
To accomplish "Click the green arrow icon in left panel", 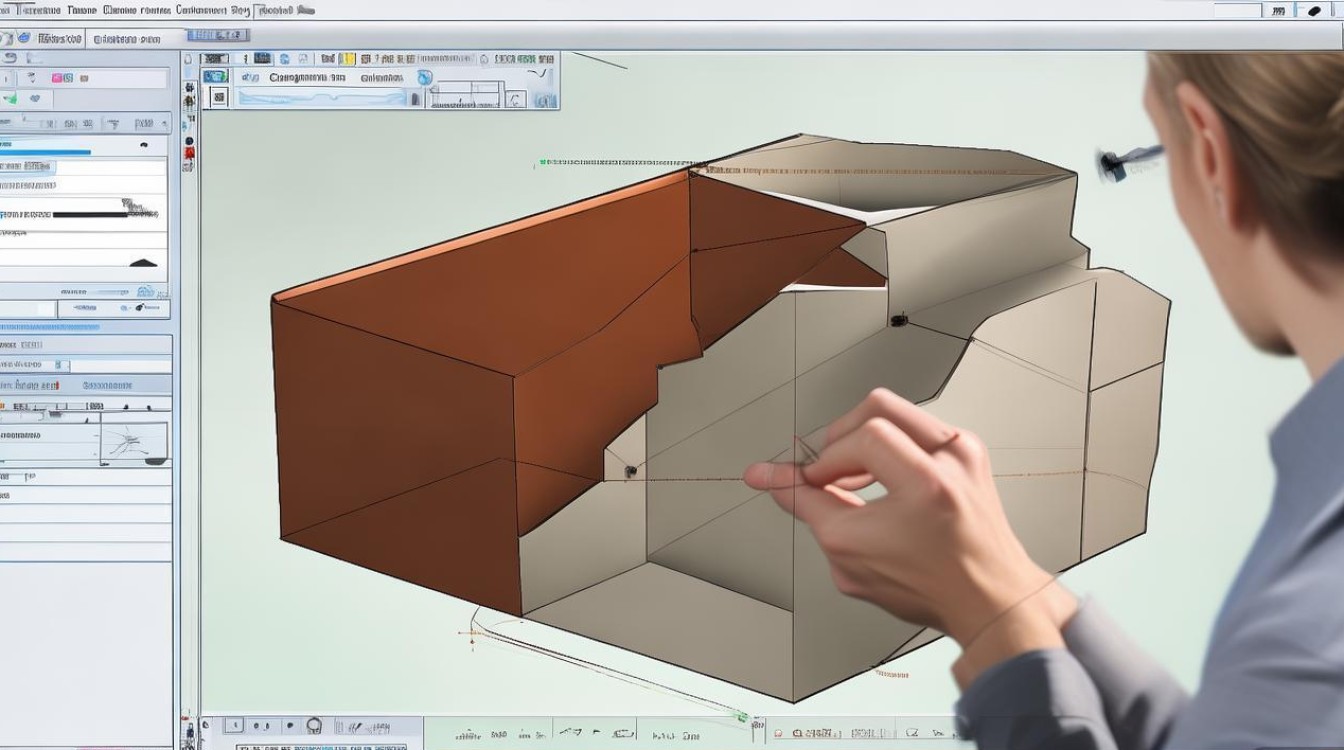I will pyautogui.click(x=10, y=99).
